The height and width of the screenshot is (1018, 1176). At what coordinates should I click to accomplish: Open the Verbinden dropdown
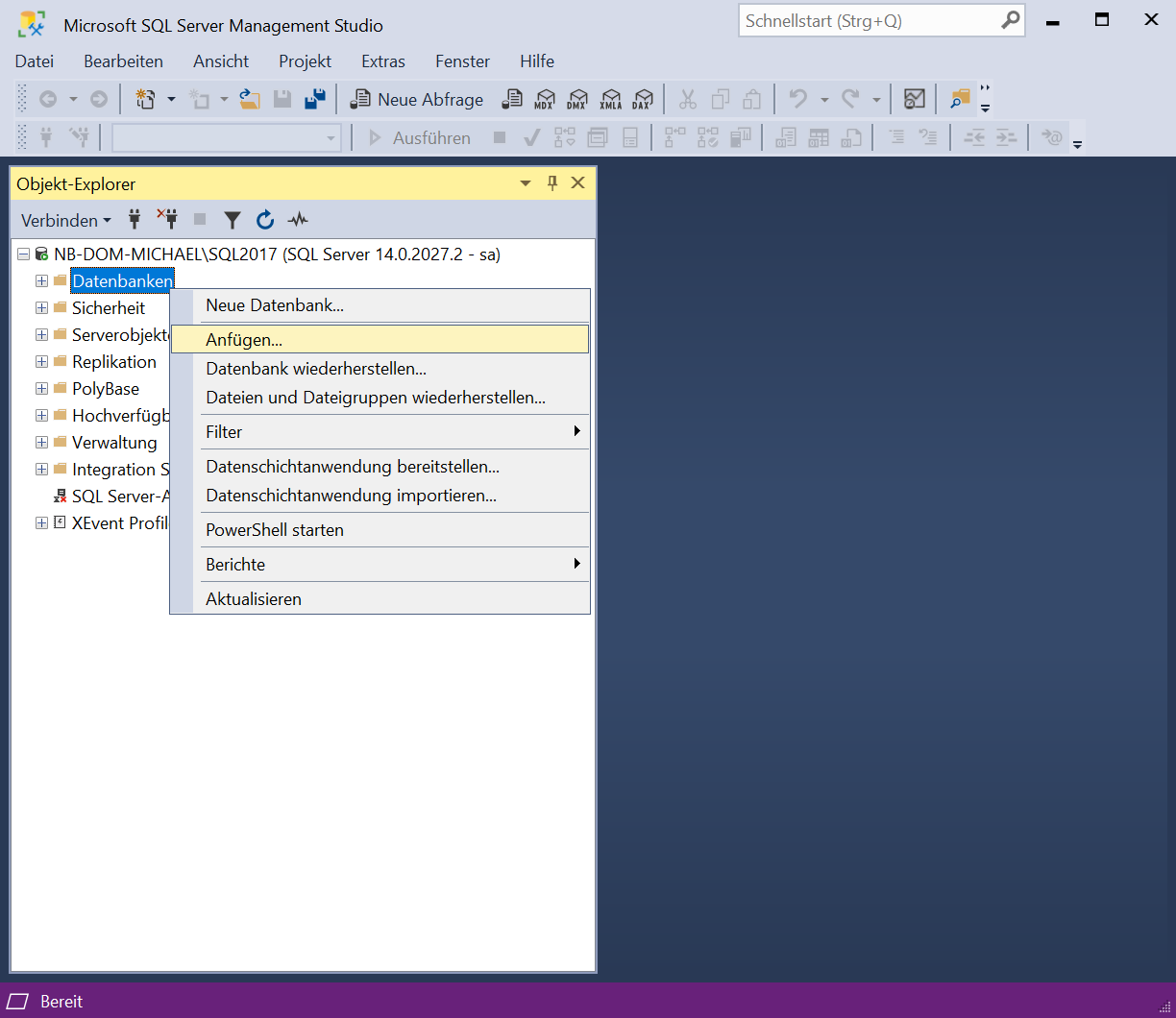(66, 220)
